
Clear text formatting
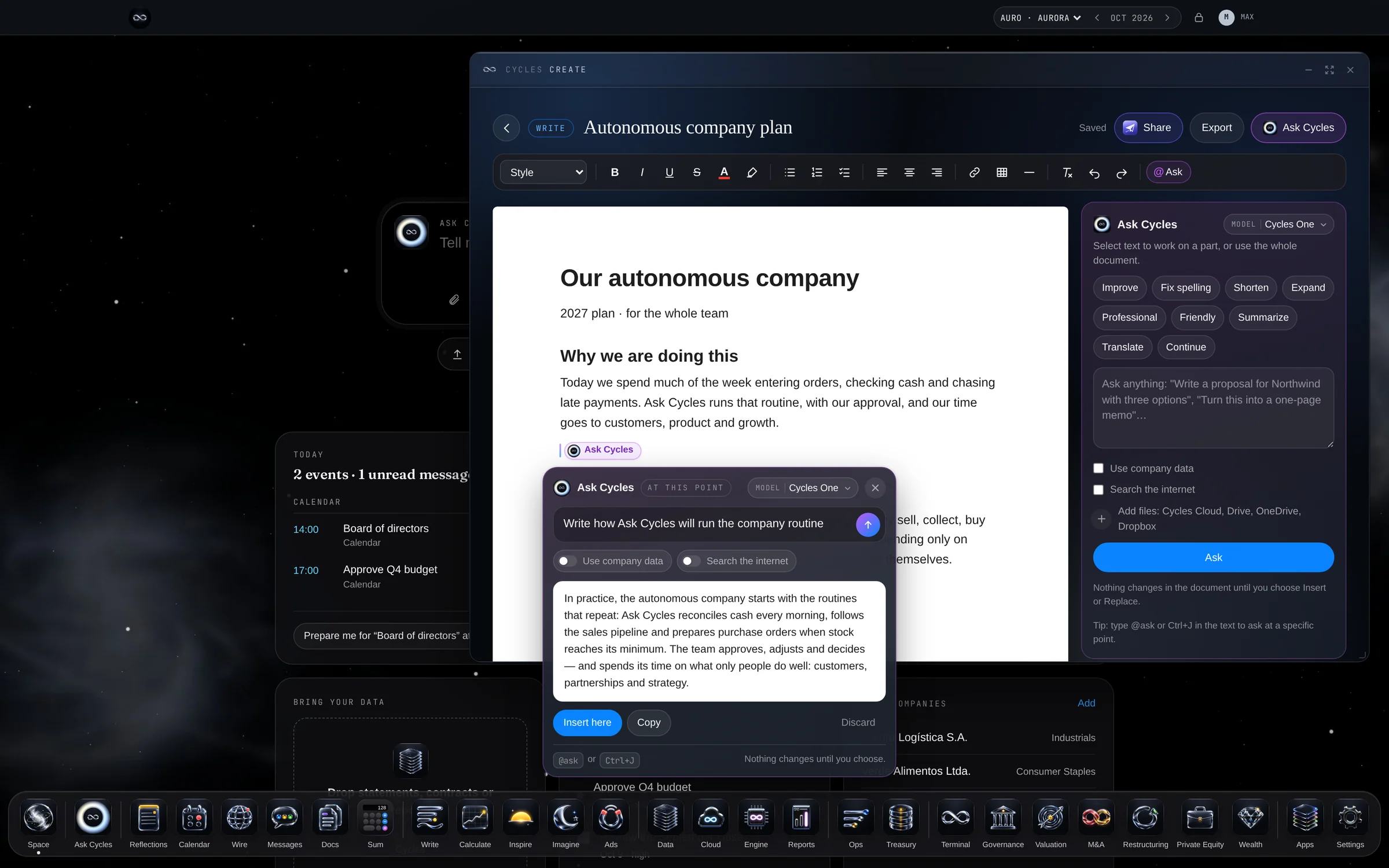[x=1067, y=172]
